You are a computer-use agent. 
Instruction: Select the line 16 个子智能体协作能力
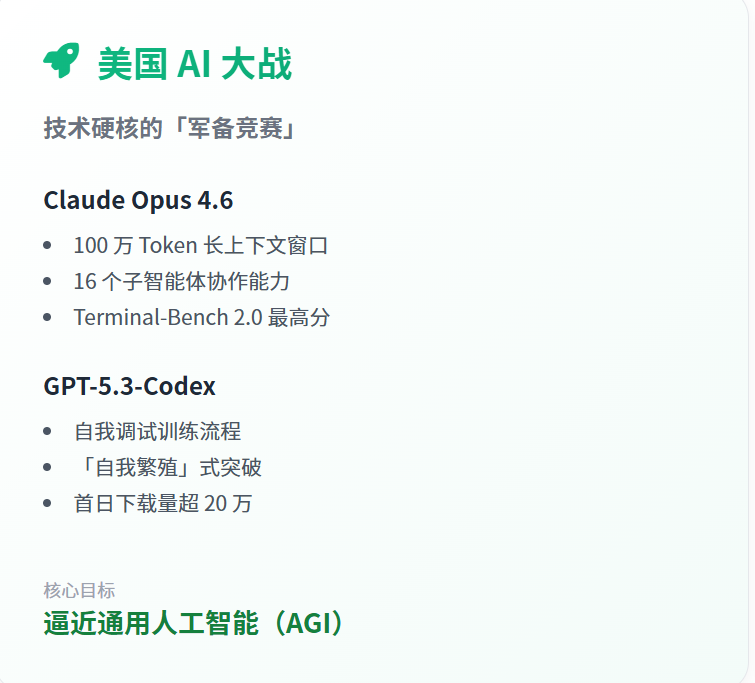181,282
